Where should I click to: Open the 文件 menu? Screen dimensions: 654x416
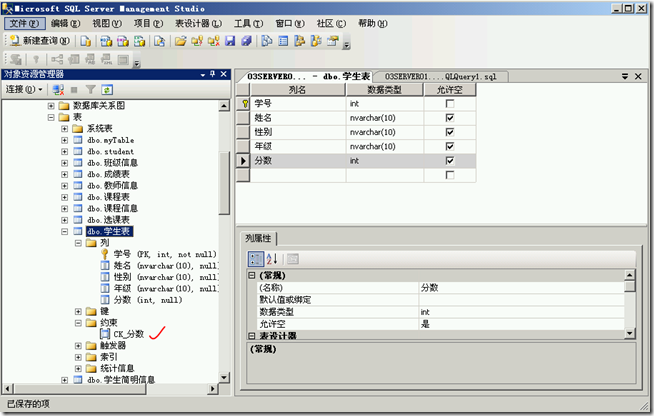[x=25, y=23]
